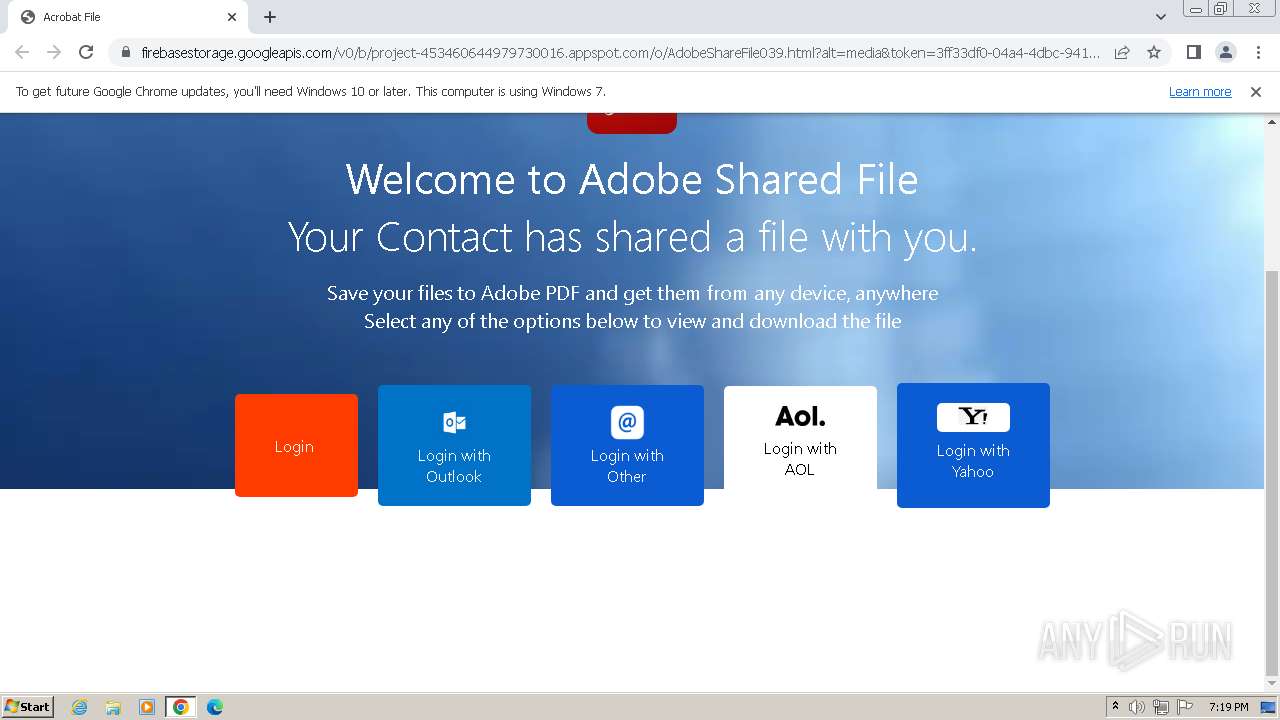This screenshot has width=1280, height=720.
Task: Open File Explorer from taskbar
Action: pyautogui.click(x=113, y=707)
